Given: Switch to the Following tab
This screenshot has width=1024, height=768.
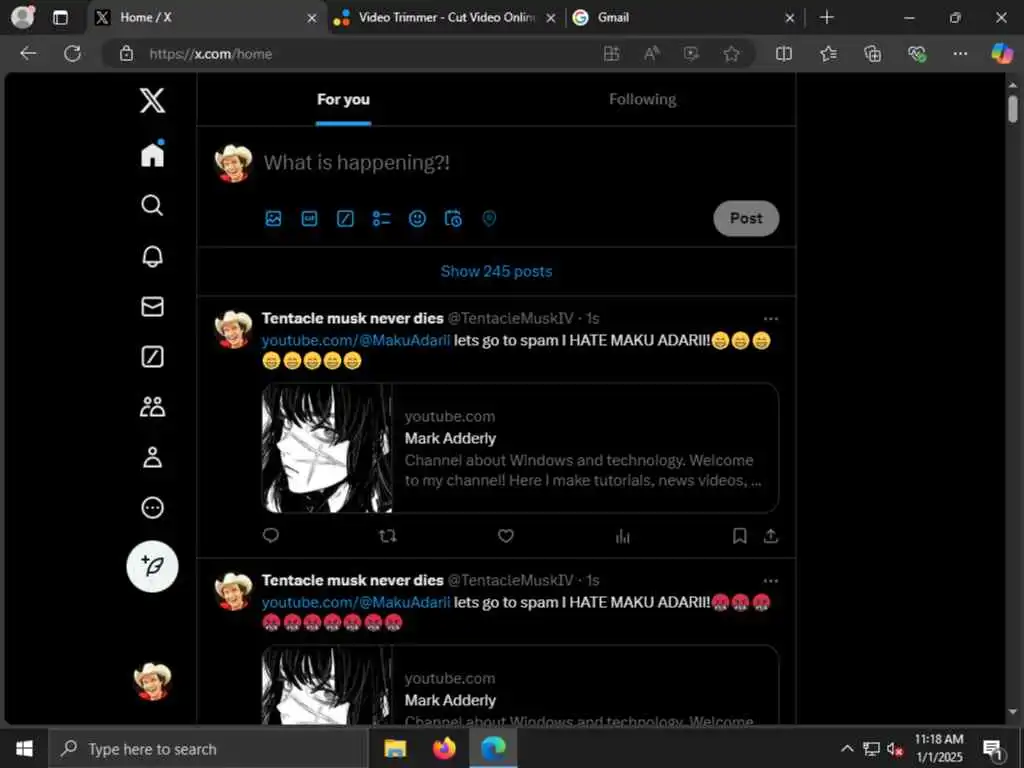Looking at the screenshot, I should pyautogui.click(x=643, y=99).
